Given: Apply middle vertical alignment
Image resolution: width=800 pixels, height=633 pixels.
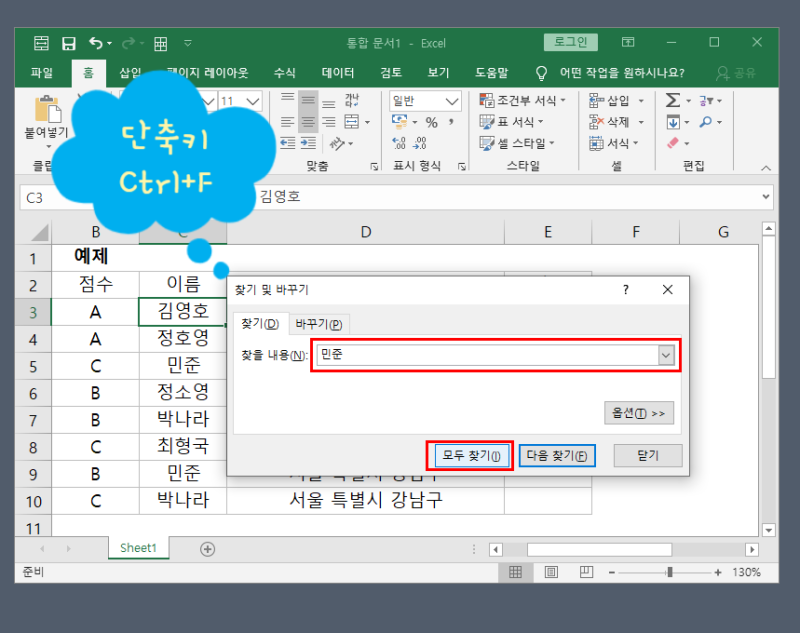Looking at the screenshot, I should (x=308, y=101).
